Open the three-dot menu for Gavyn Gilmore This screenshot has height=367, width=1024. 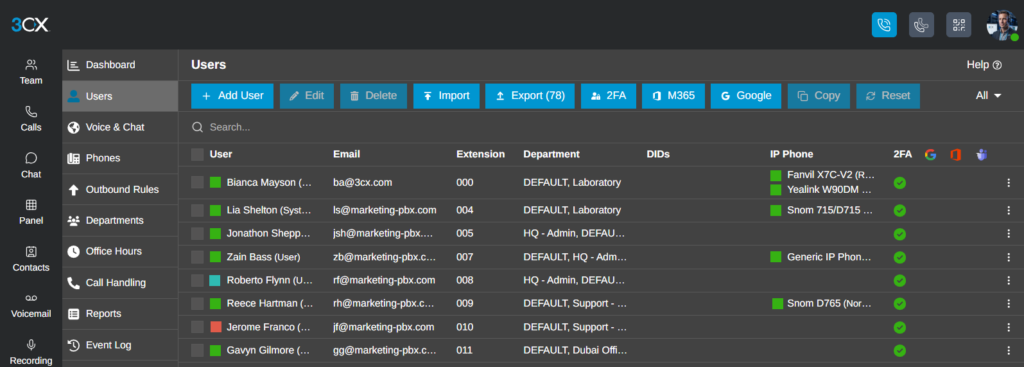click(x=1008, y=350)
